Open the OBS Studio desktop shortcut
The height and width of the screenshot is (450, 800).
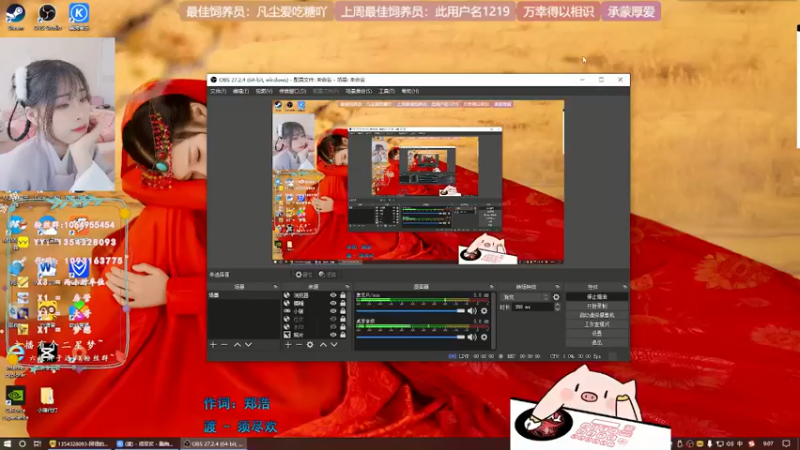47,16
